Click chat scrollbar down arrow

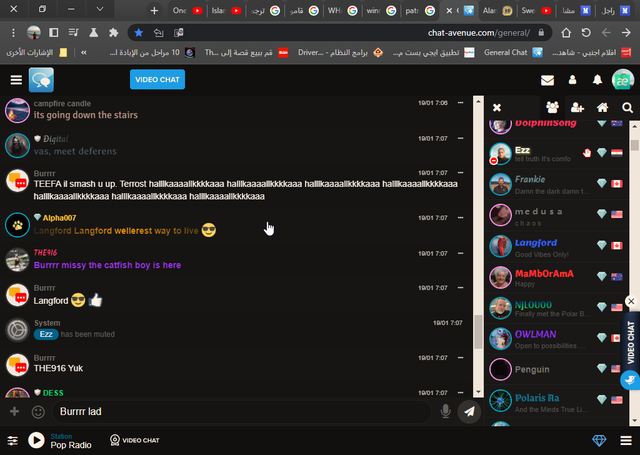[x=478, y=392]
